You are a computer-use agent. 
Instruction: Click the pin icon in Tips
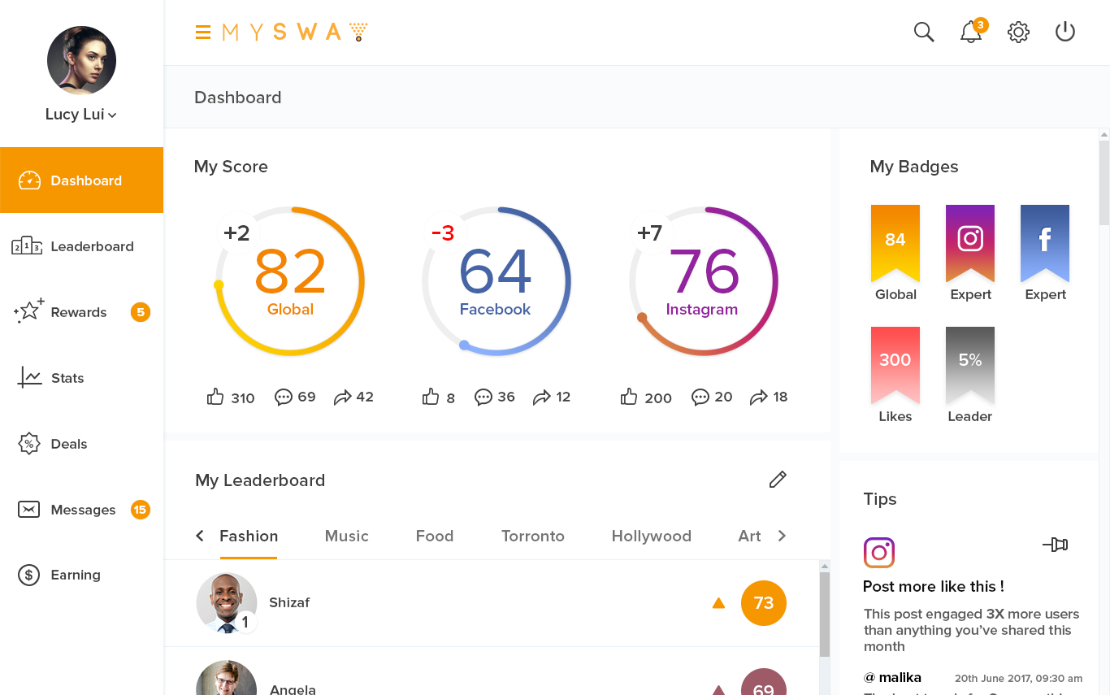pyautogui.click(x=1055, y=544)
